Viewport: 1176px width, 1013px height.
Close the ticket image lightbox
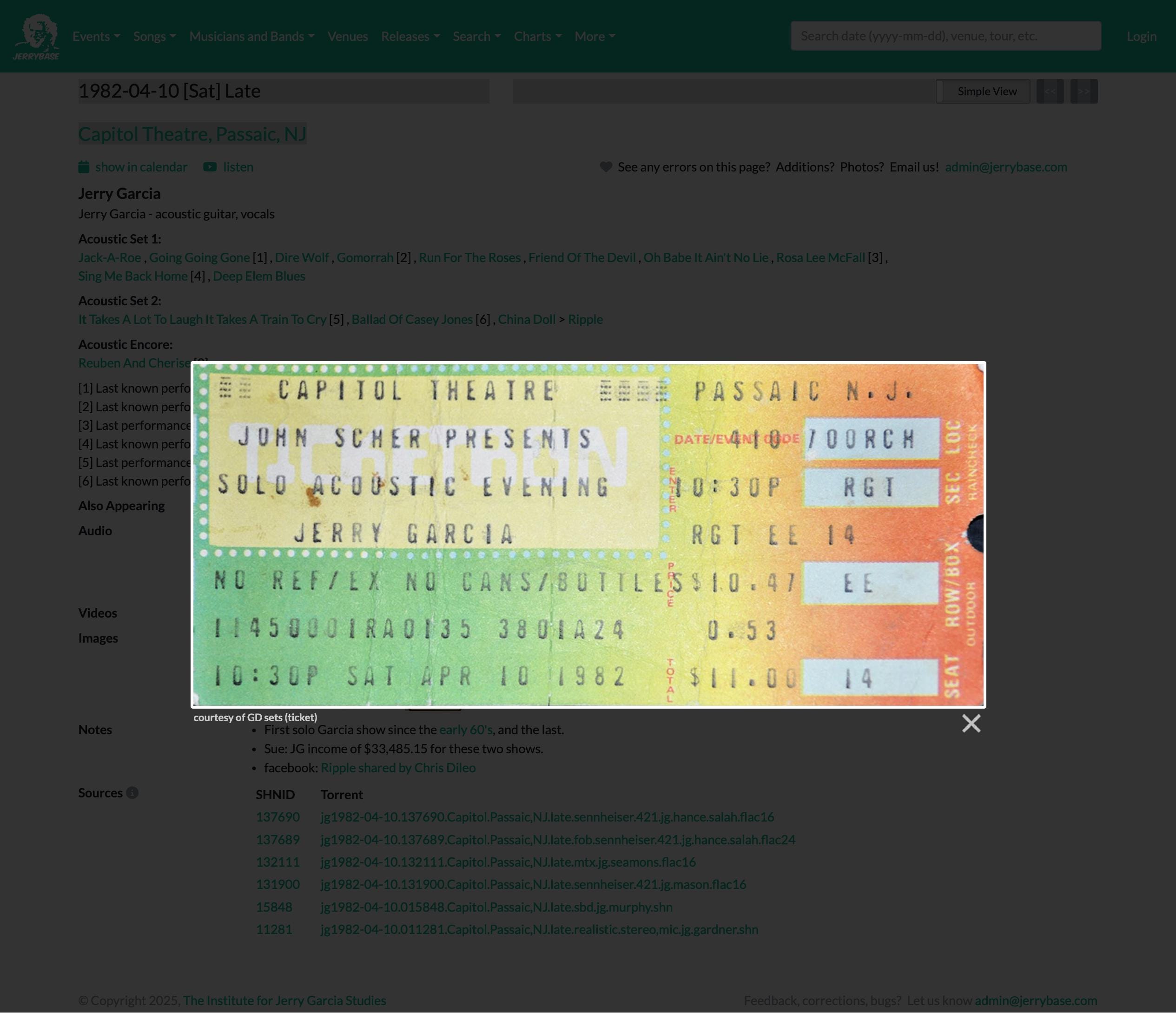click(x=971, y=723)
